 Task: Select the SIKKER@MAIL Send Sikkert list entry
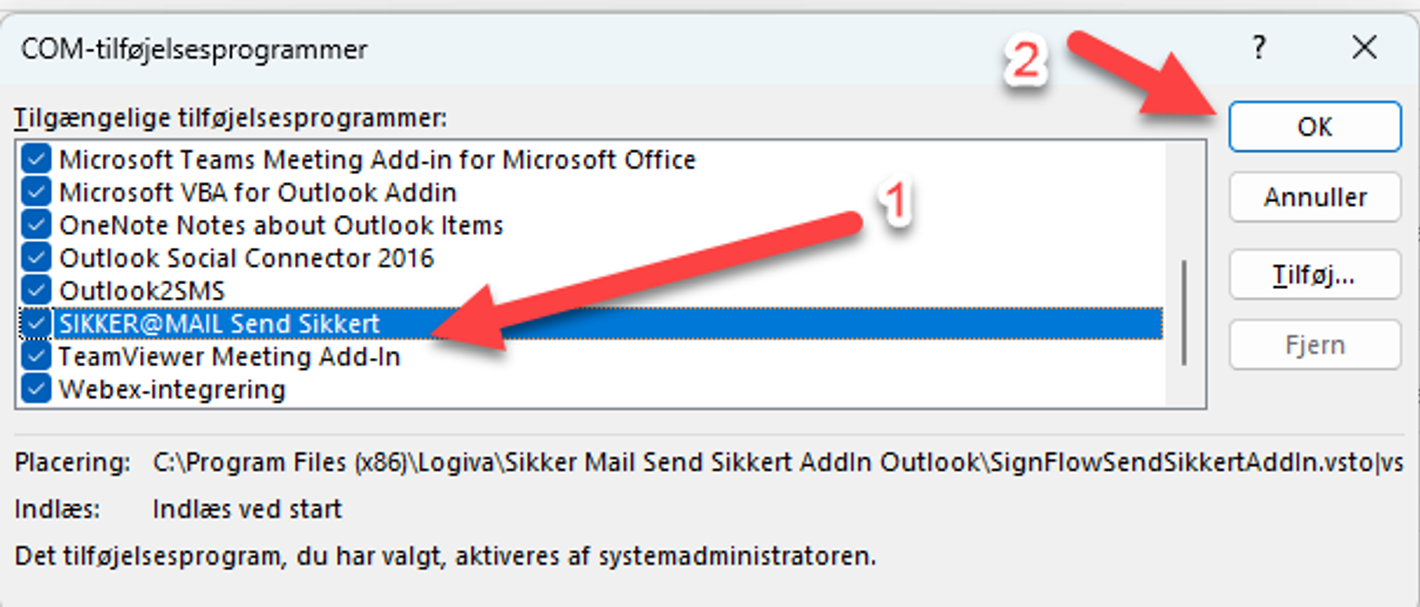coord(590,324)
